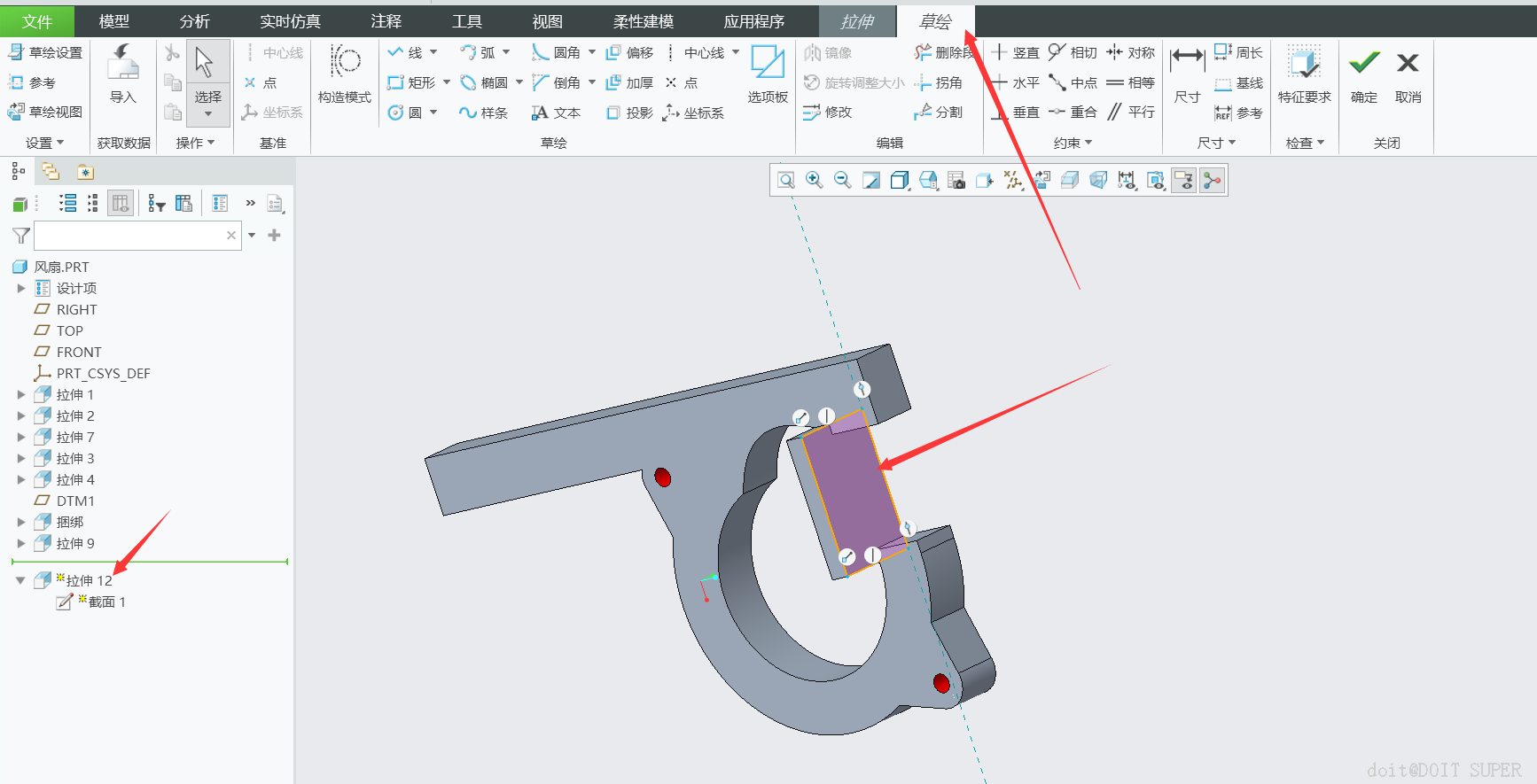Viewport: 1537px width, 784px height.
Task: Click the 修改 modify tool
Action: coord(827,112)
